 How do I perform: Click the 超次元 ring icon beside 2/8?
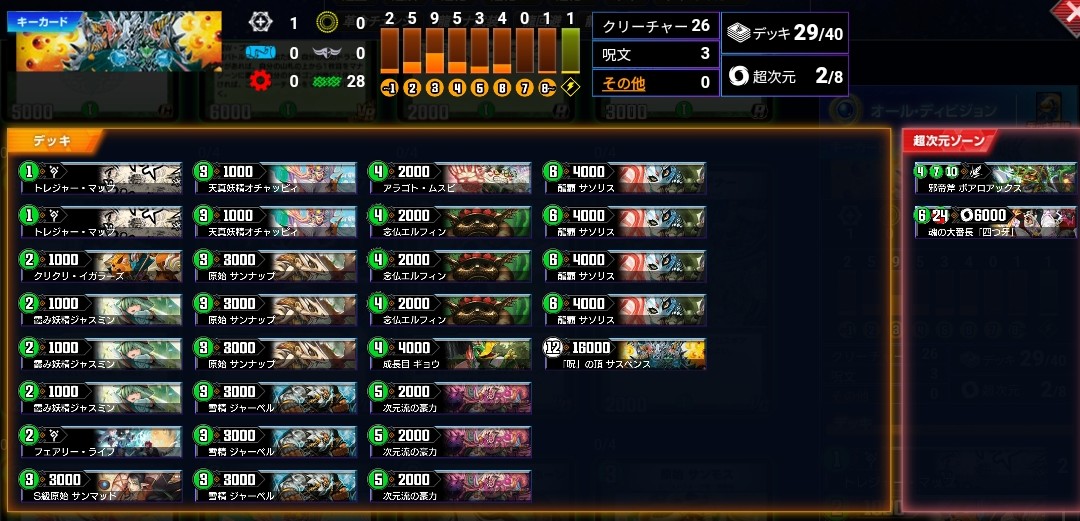[739, 76]
